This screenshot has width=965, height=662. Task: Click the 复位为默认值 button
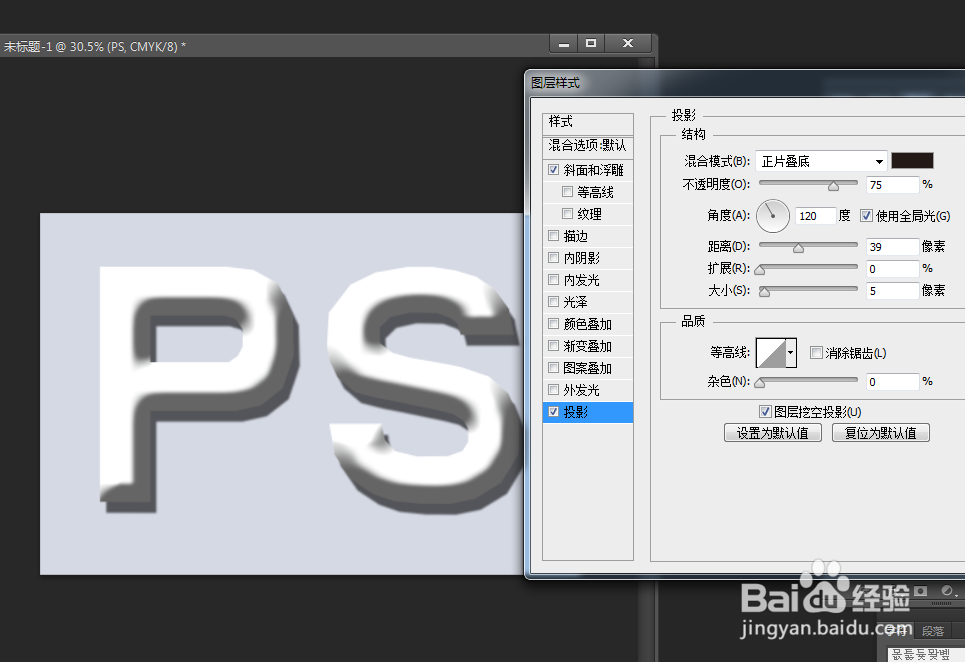coord(881,433)
